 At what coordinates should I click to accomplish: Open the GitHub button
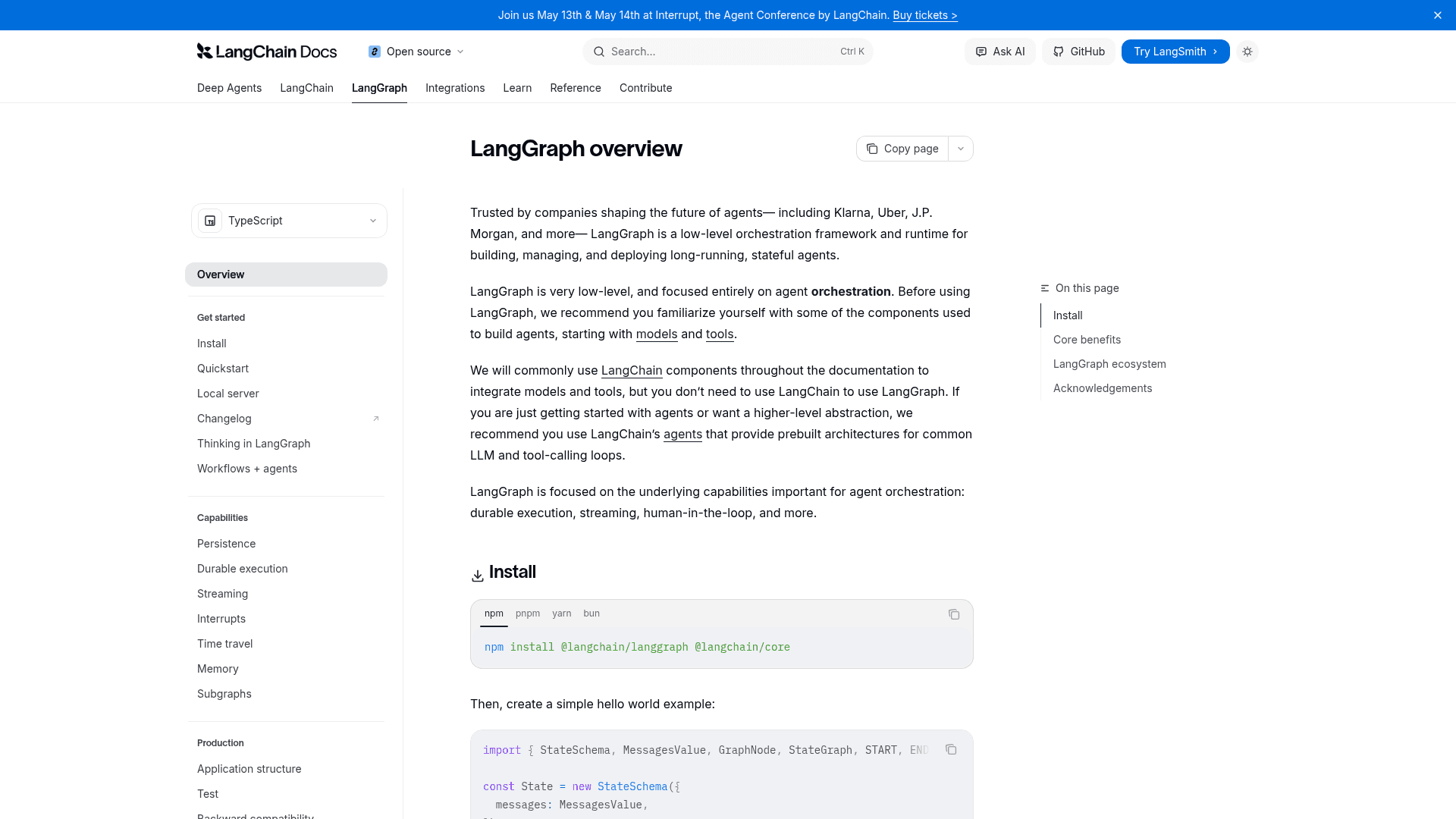tap(1078, 52)
